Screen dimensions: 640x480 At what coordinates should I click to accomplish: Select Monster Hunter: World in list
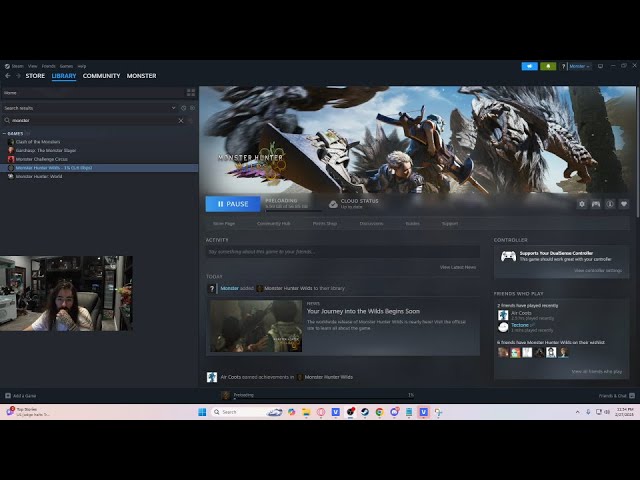click(38, 176)
